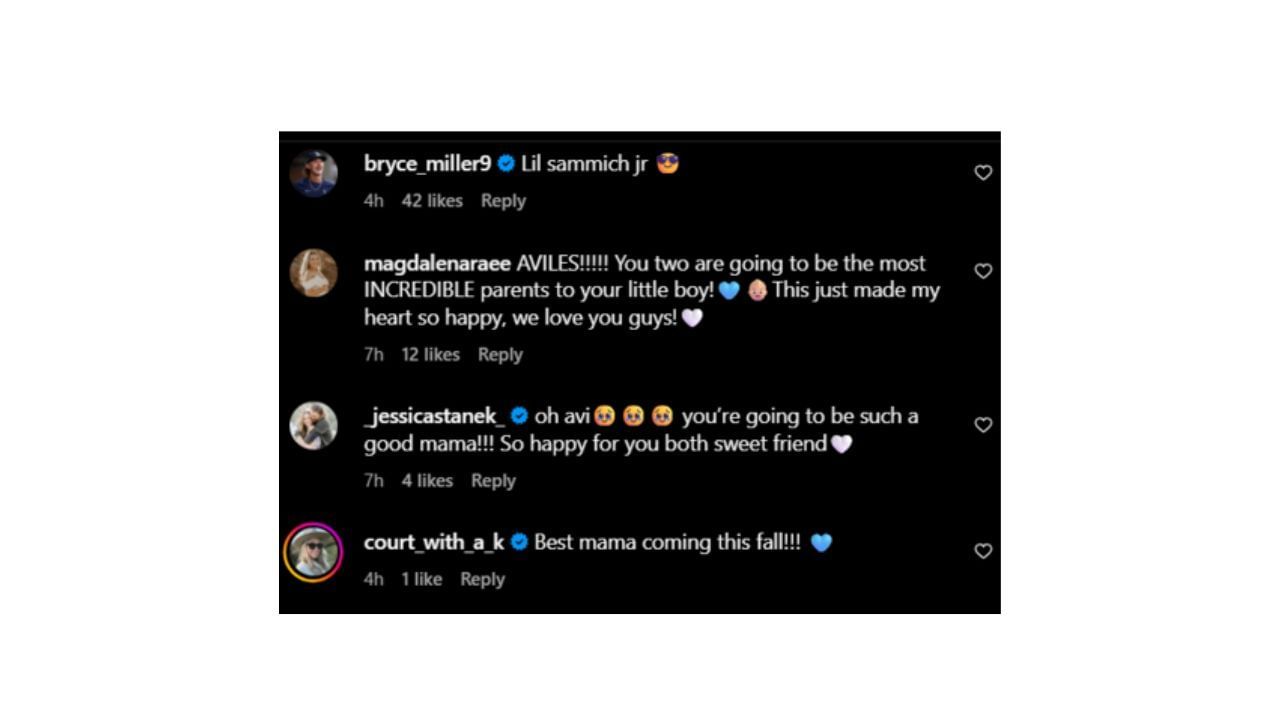
Task: Reply to _jessicastanek_'s comment
Action: (493, 480)
